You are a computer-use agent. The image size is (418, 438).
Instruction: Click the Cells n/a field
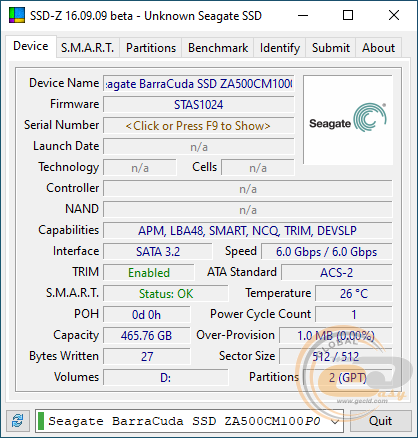[x=258, y=168]
